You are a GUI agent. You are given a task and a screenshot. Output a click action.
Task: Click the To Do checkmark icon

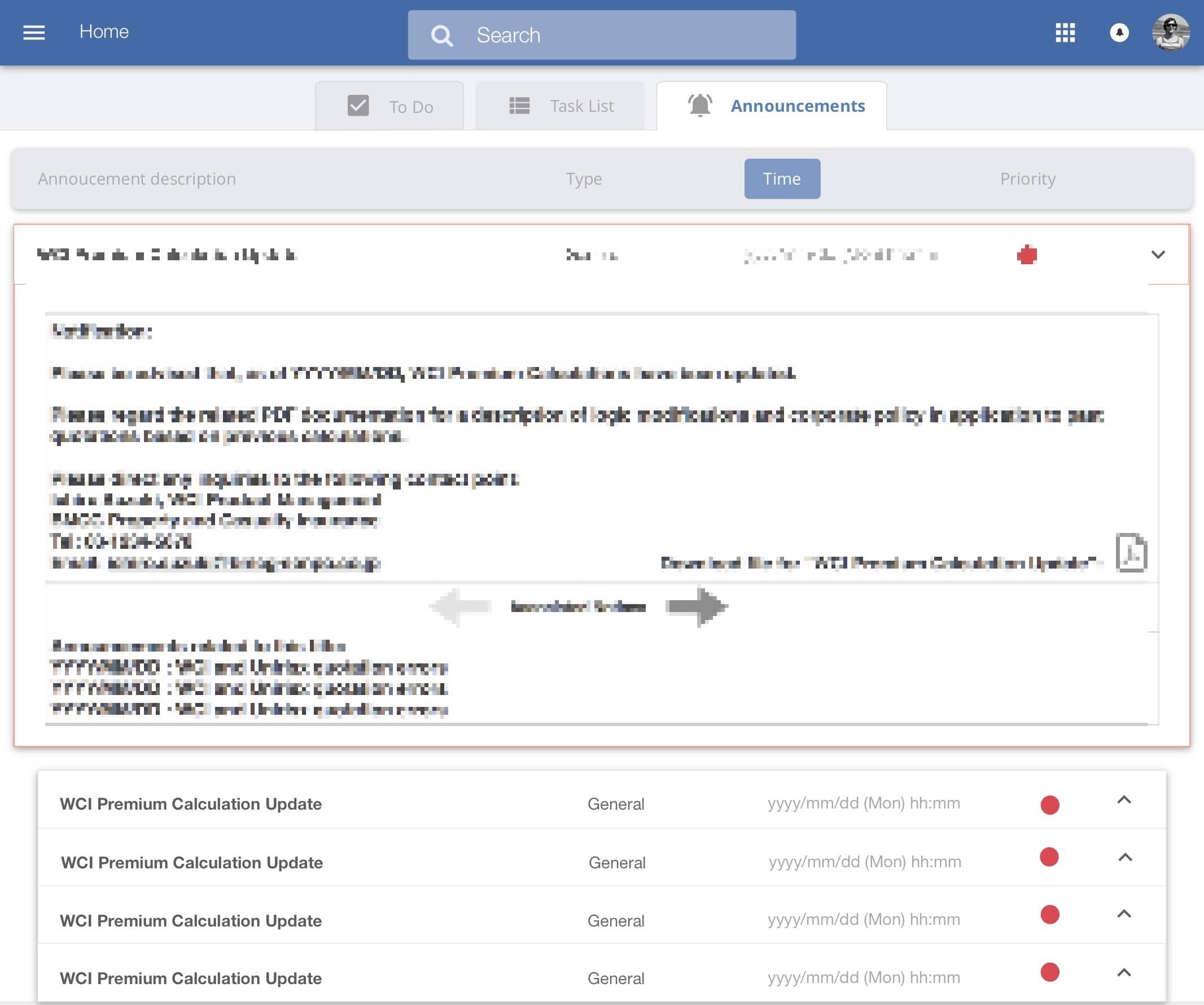pyautogui.click(x=358, y=106)
